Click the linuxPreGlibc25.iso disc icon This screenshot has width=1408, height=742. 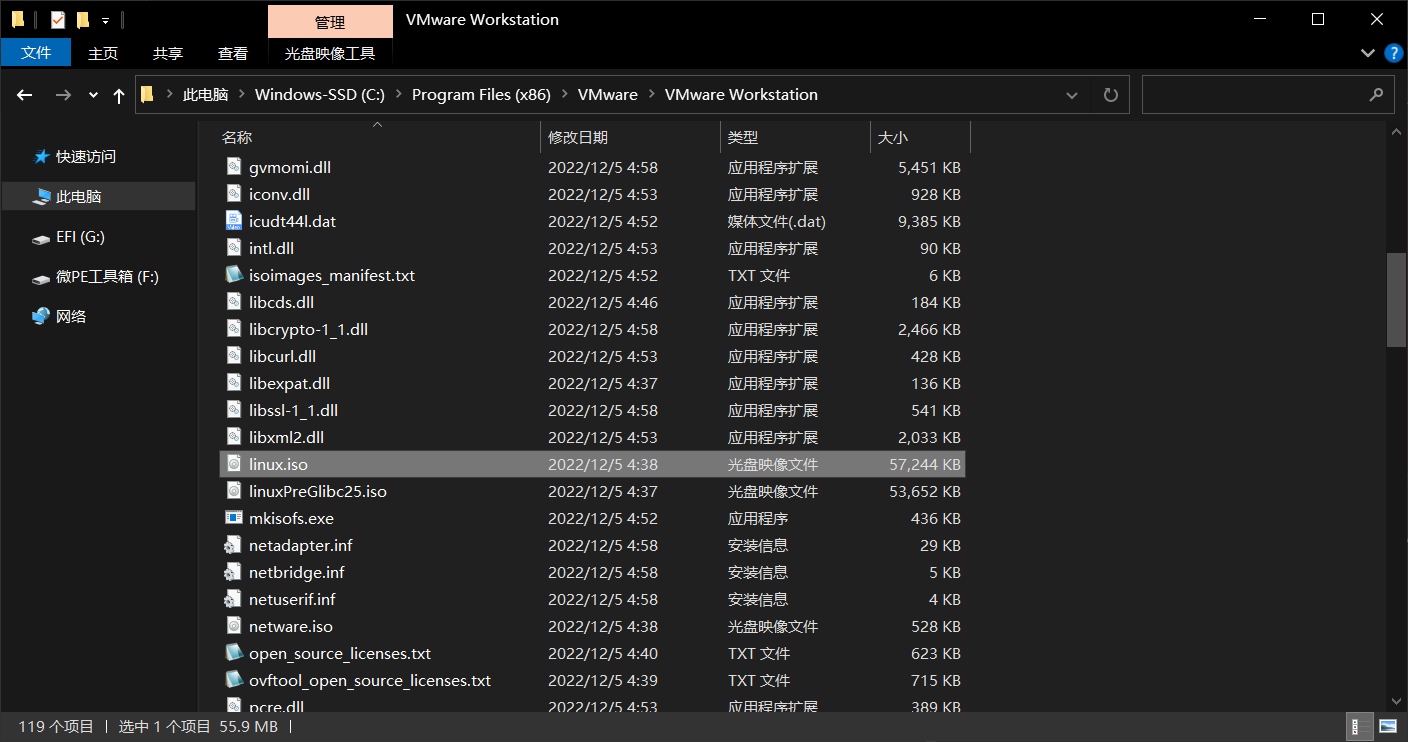pyautogui.click(x=233, y=491)
